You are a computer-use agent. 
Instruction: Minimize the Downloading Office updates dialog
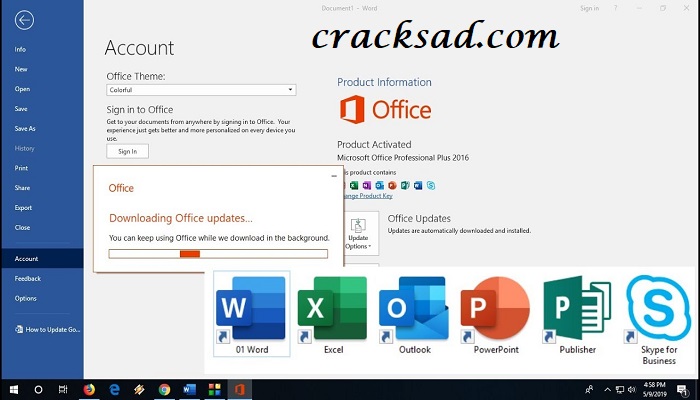tap(334, 176)
